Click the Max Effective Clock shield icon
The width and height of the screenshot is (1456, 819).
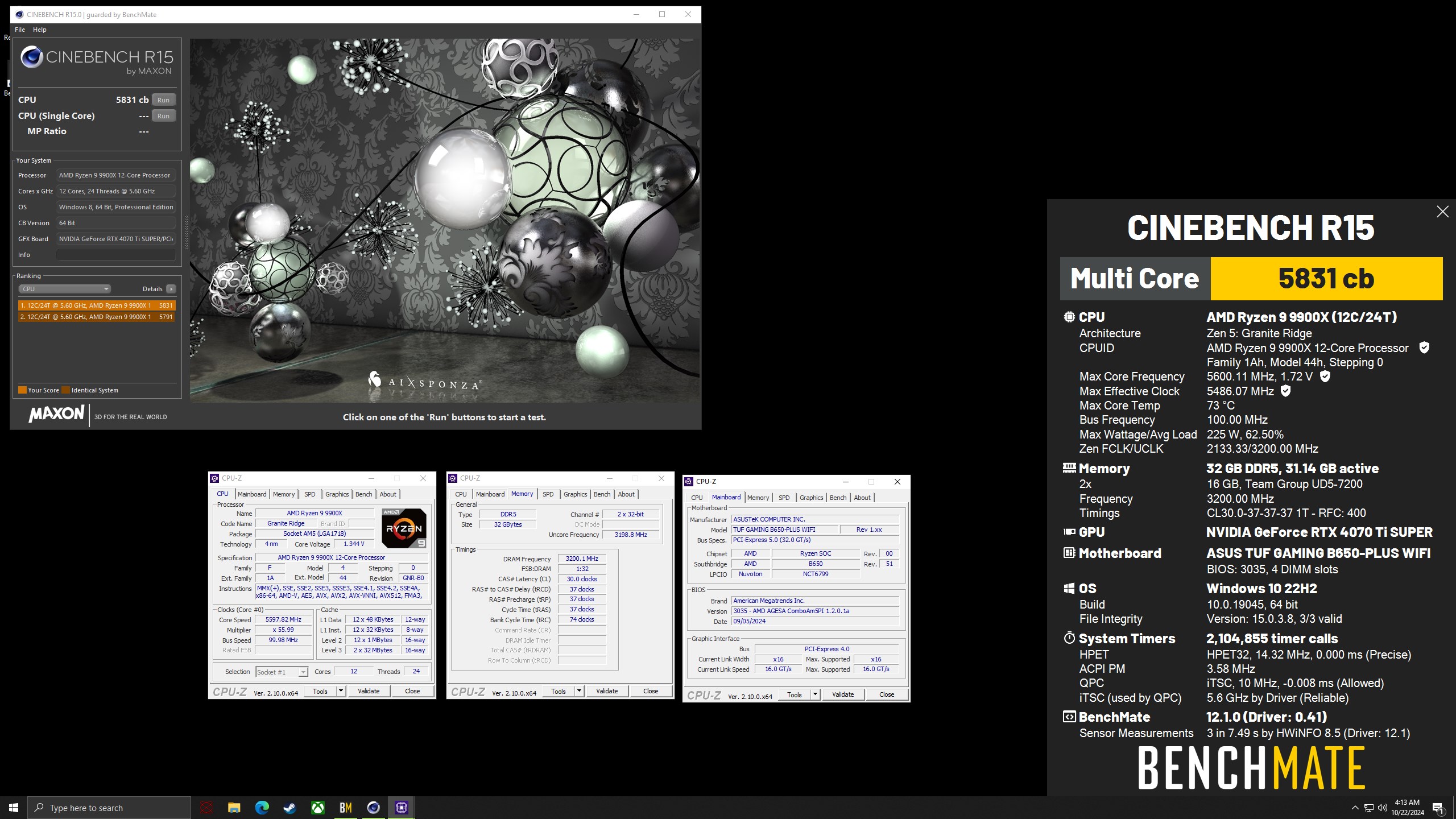click(1285, 391)
